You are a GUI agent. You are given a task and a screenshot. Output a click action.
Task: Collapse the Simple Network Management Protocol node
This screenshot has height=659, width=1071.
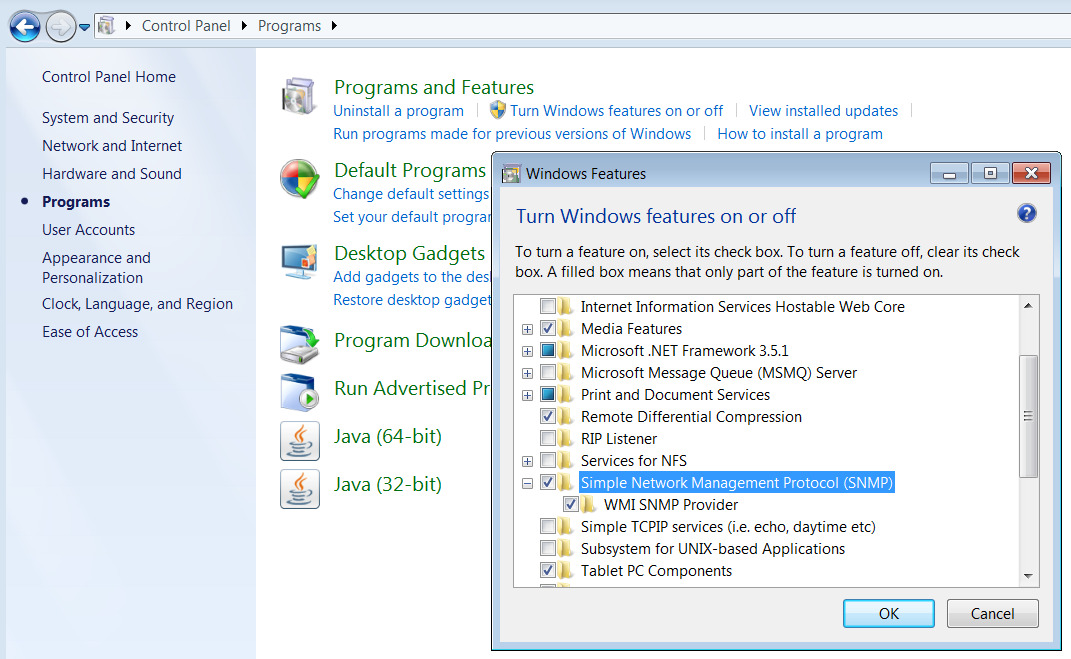click(527, 483)
